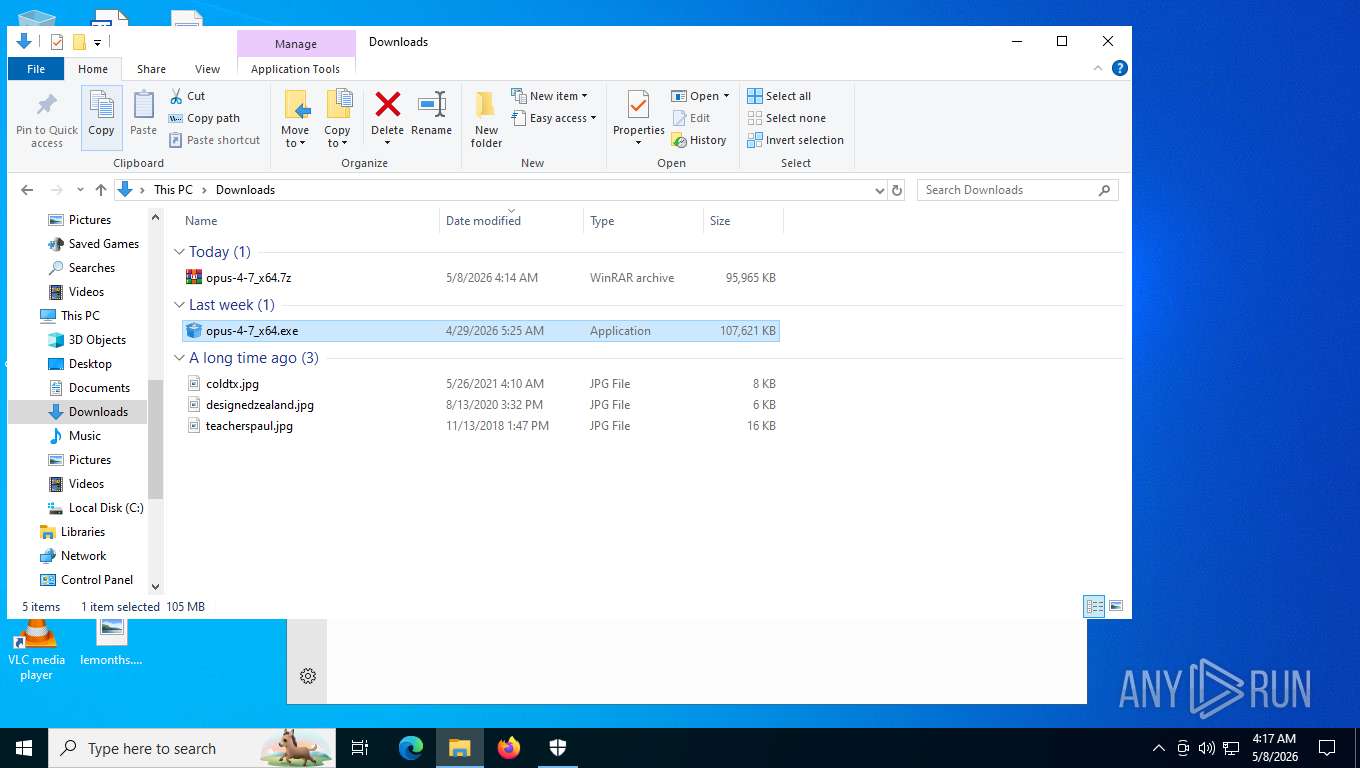Open address bar history dropdown

tap(879, 190)
